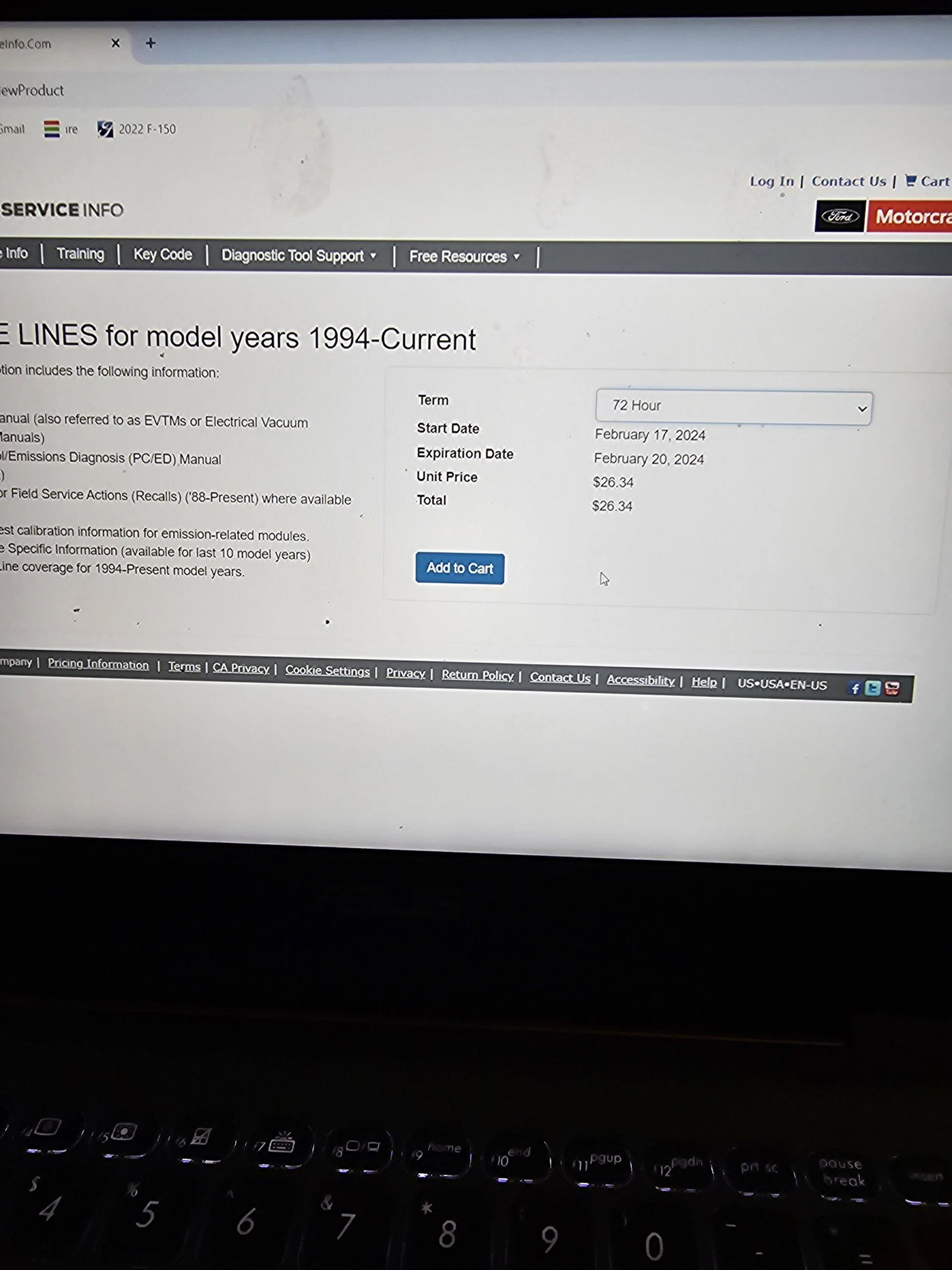This screenshot has height=1270, width=952.
Task: Click the Facebook icon in footer
Action: click(854, 688)
